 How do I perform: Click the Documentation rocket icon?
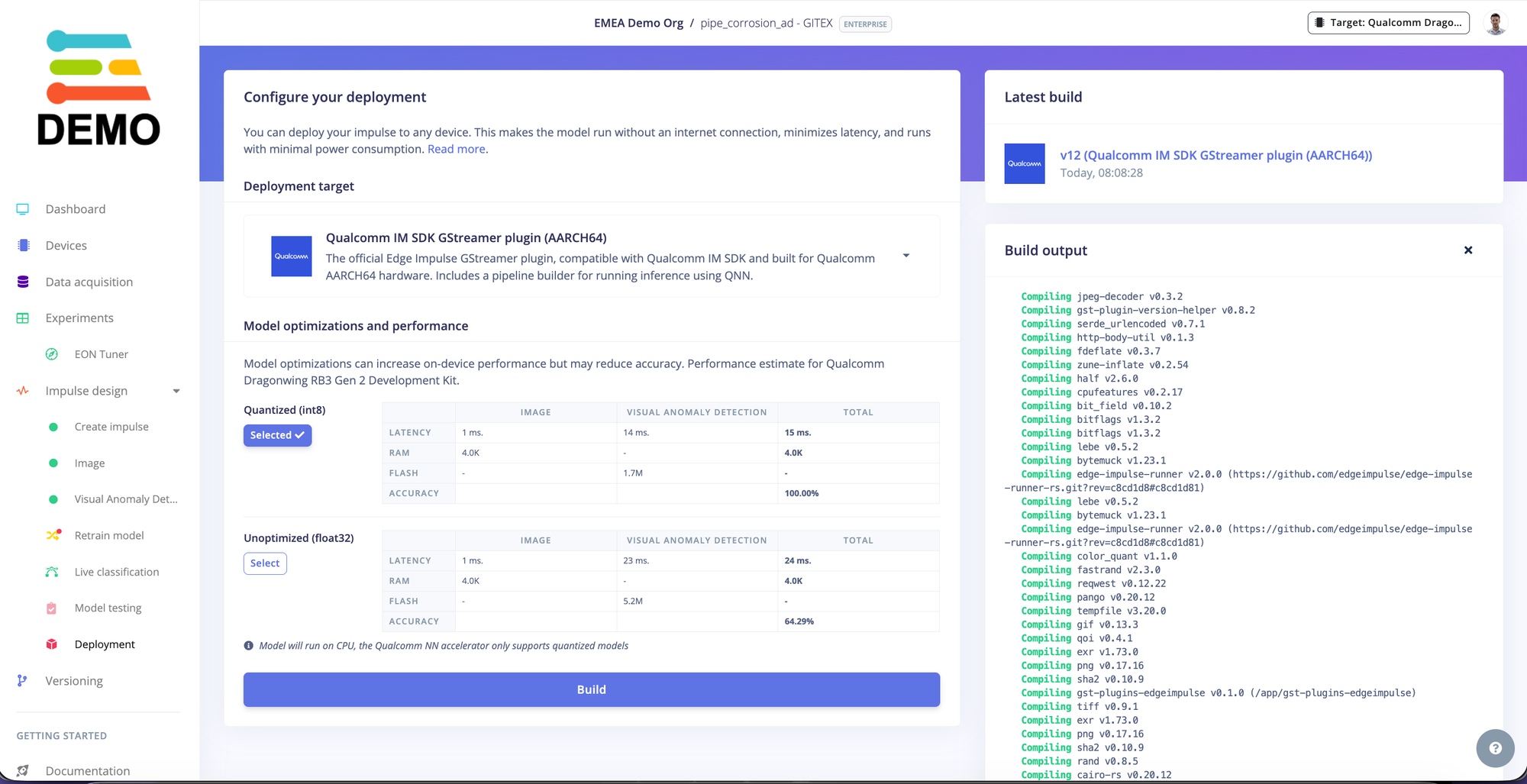[x=23, y=771]
